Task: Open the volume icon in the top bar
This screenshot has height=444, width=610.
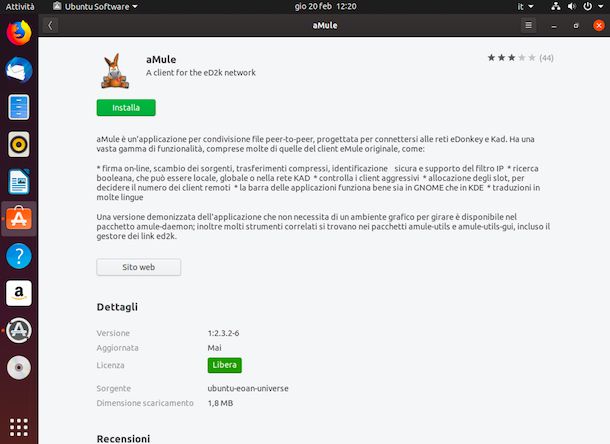Action: [x=571, y=6]
